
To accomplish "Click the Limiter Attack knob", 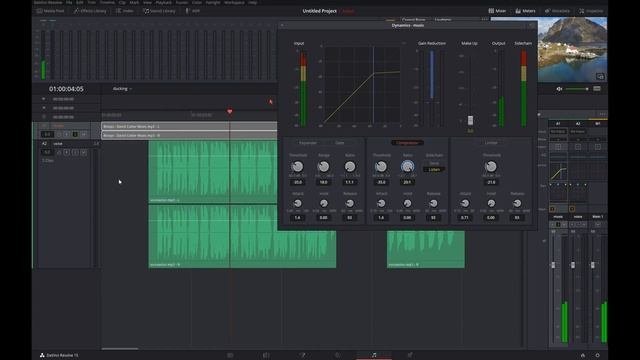I will point(465,203).
